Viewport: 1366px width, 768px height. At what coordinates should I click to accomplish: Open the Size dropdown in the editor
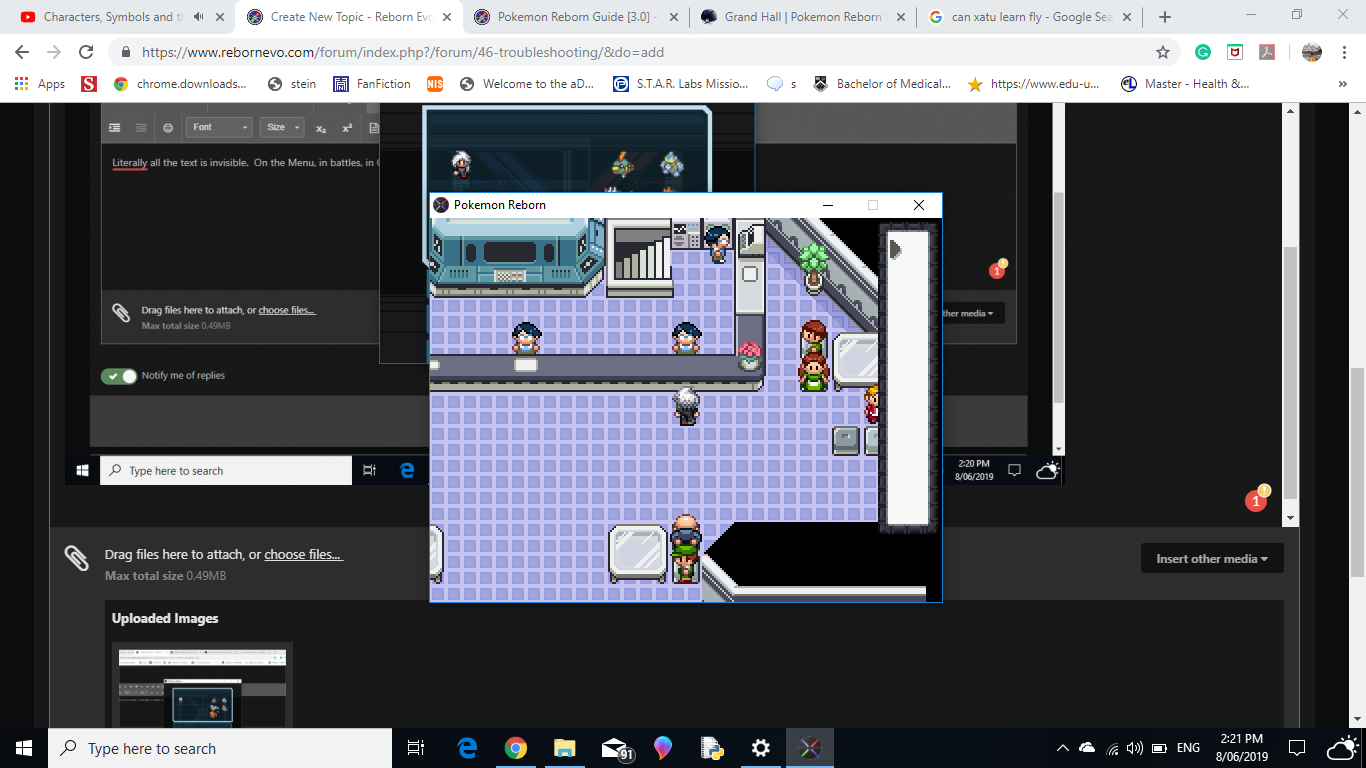tap(282, 127)
